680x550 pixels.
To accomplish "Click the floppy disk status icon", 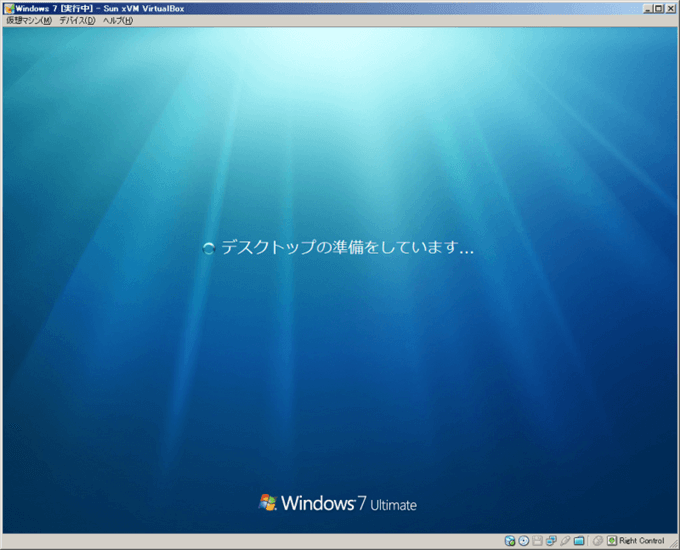I will tap(538, 541).
